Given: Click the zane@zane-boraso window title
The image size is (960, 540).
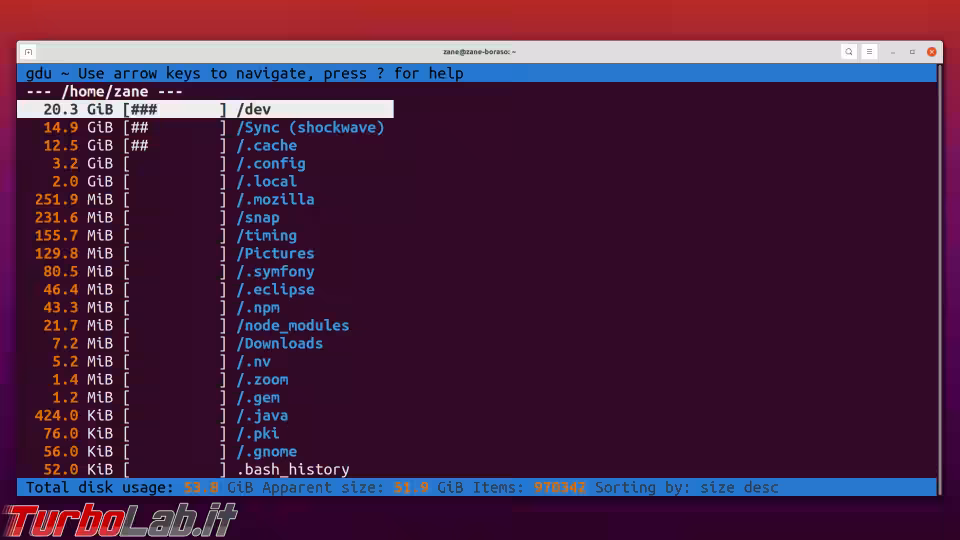Looking at the screenshot, I should [x=479, y=52].
